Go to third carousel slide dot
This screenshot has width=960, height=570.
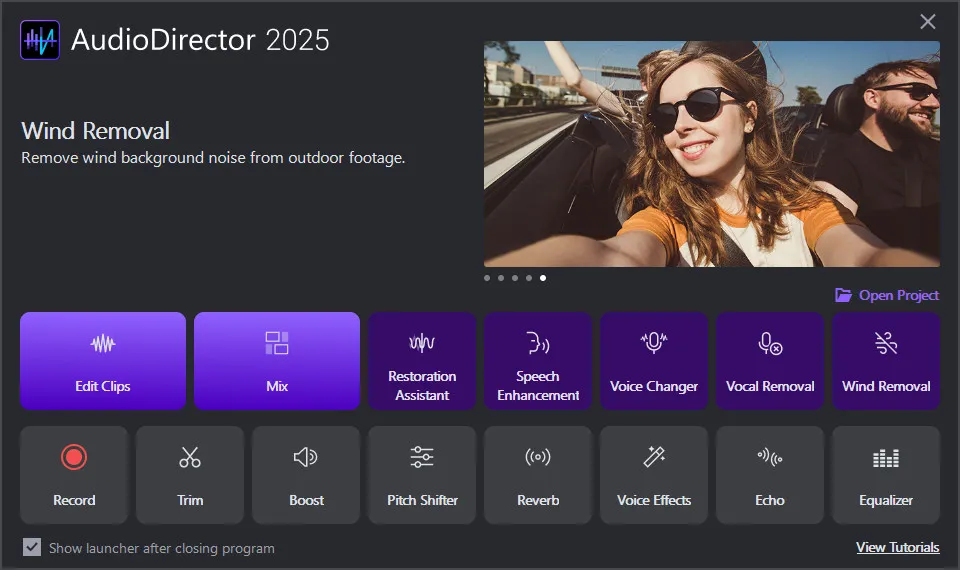pyautogui.click(x=515, y=278)
